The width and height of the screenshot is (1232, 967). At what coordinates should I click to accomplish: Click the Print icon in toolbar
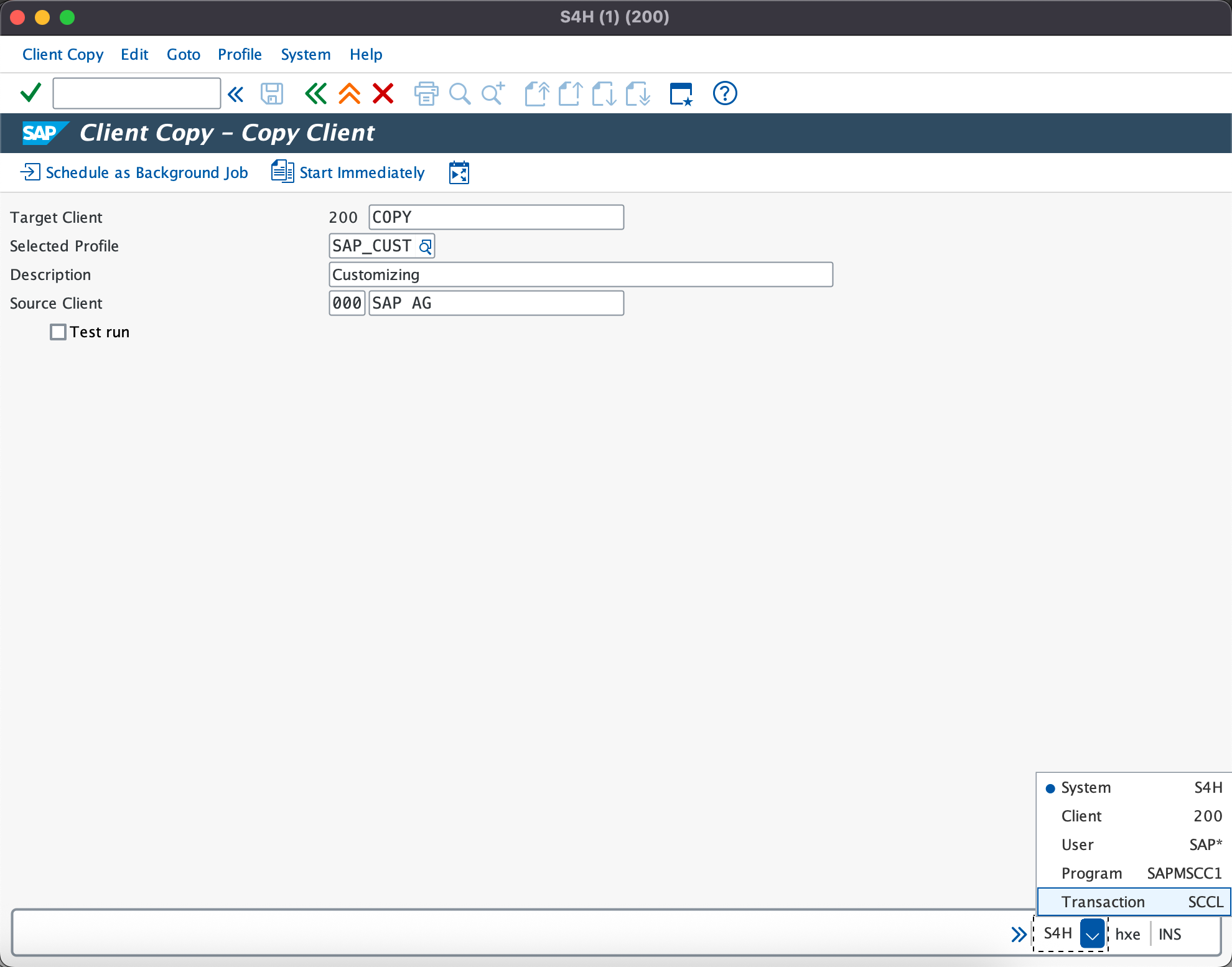426,94
